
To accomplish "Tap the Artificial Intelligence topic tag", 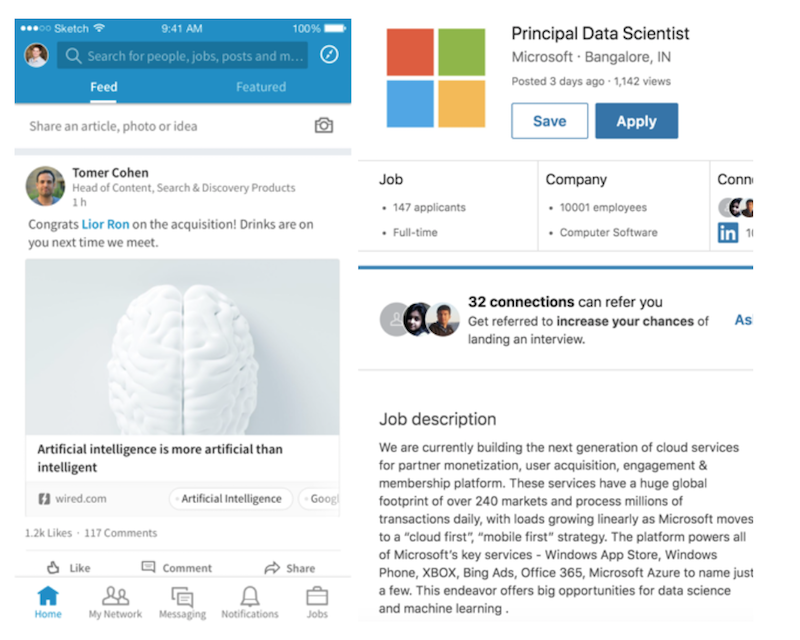I will click(231, 499).
